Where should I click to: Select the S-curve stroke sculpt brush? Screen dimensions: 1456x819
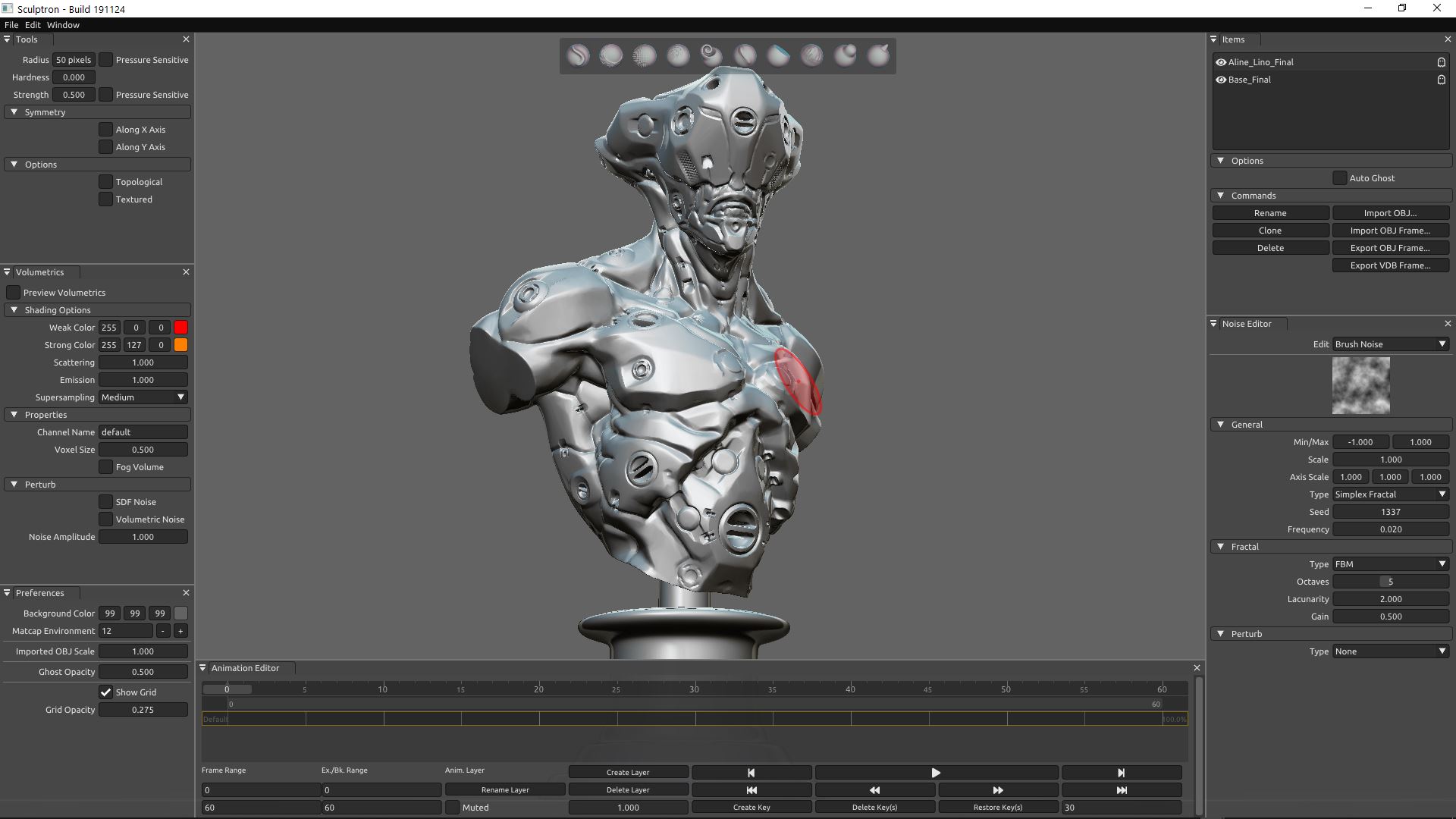[578, 55]
